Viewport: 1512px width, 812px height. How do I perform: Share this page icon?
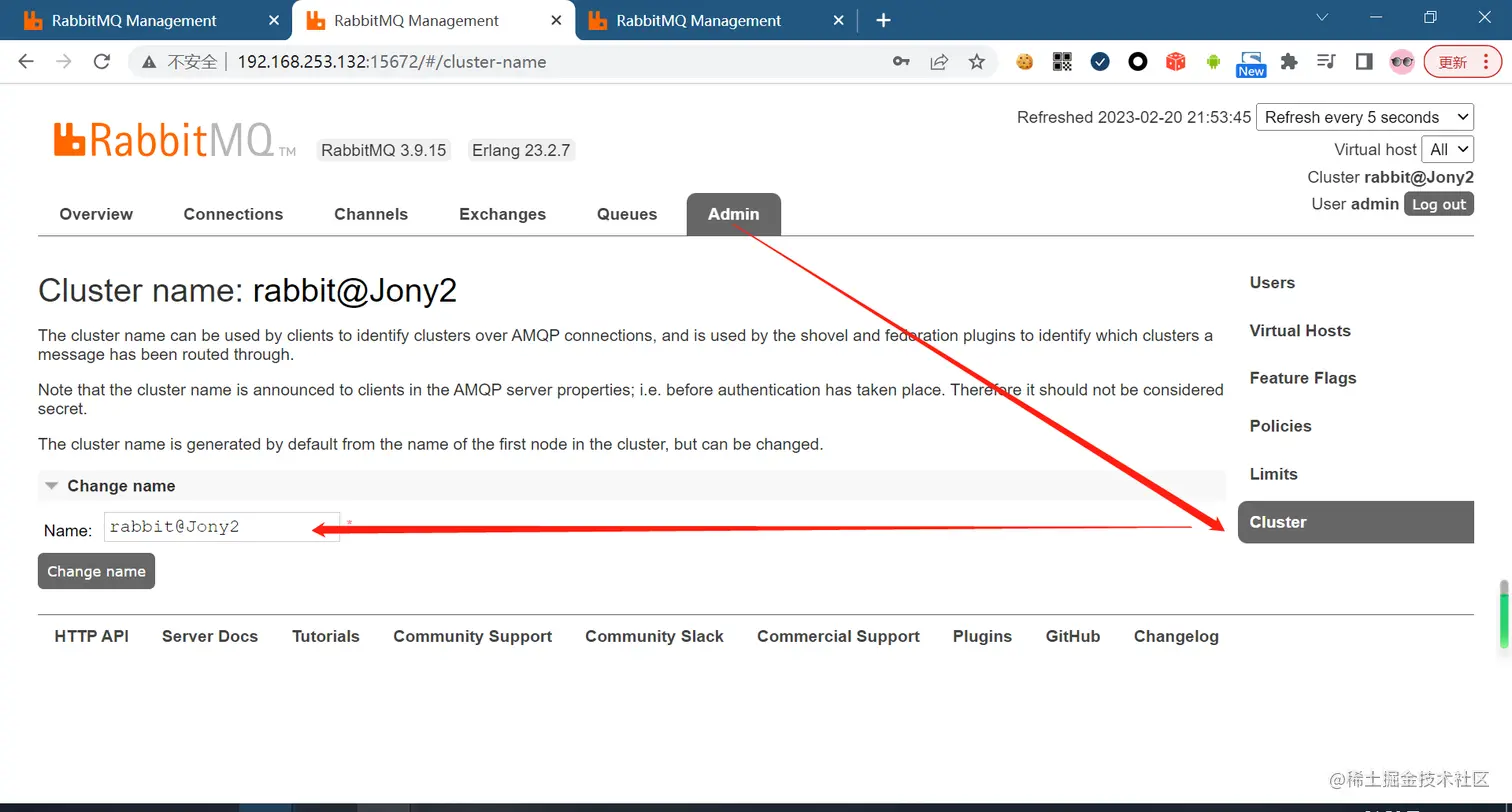click(x=939, y=61)
